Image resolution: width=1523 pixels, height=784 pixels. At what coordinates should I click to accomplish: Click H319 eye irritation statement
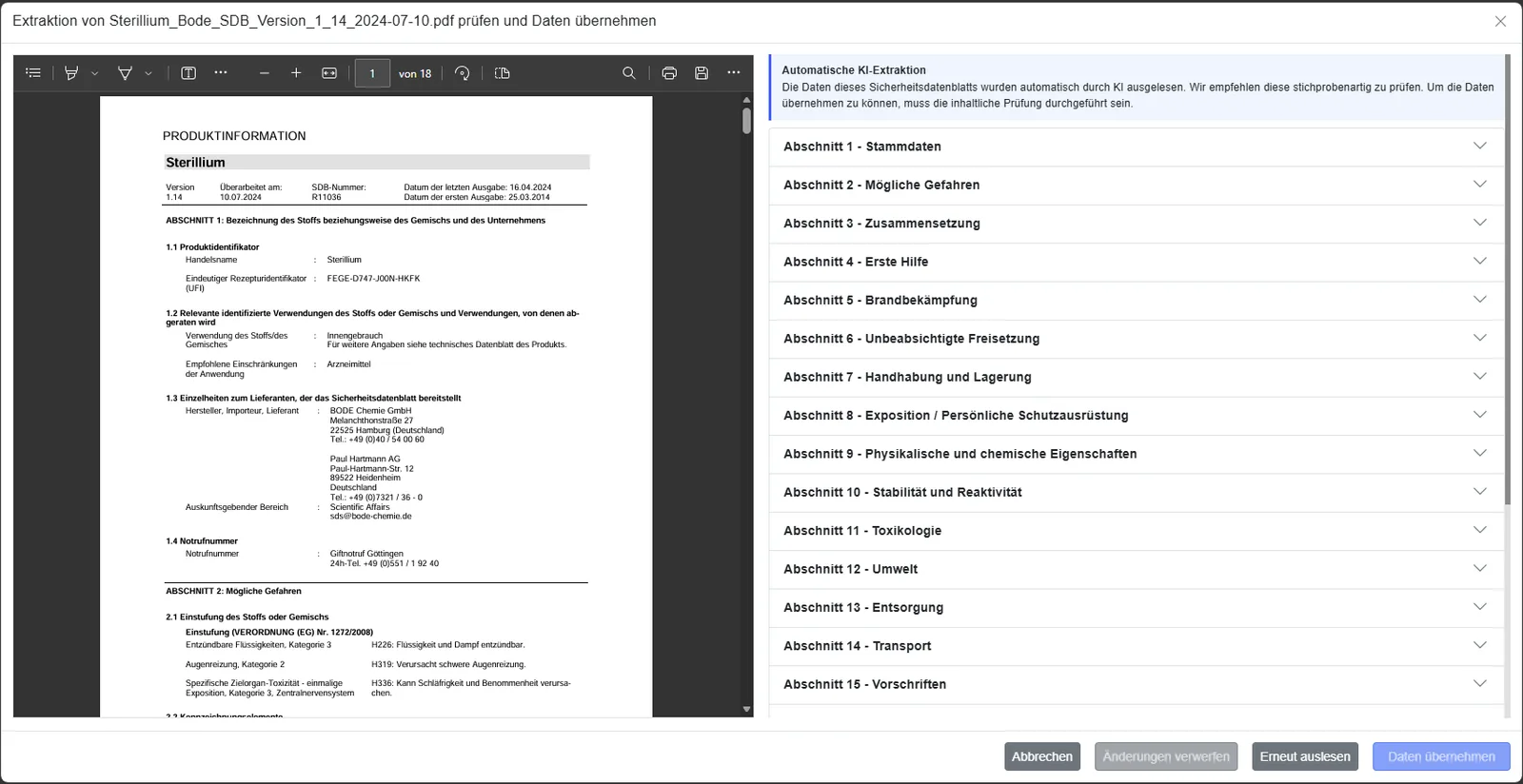click(x=447, y=664)
